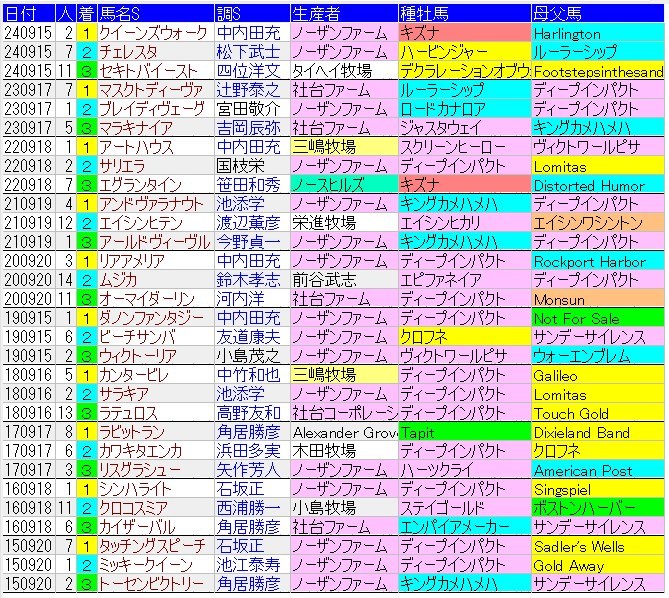
Task: Select the Harlington damsire cell
Action: [x=597, y=34]
